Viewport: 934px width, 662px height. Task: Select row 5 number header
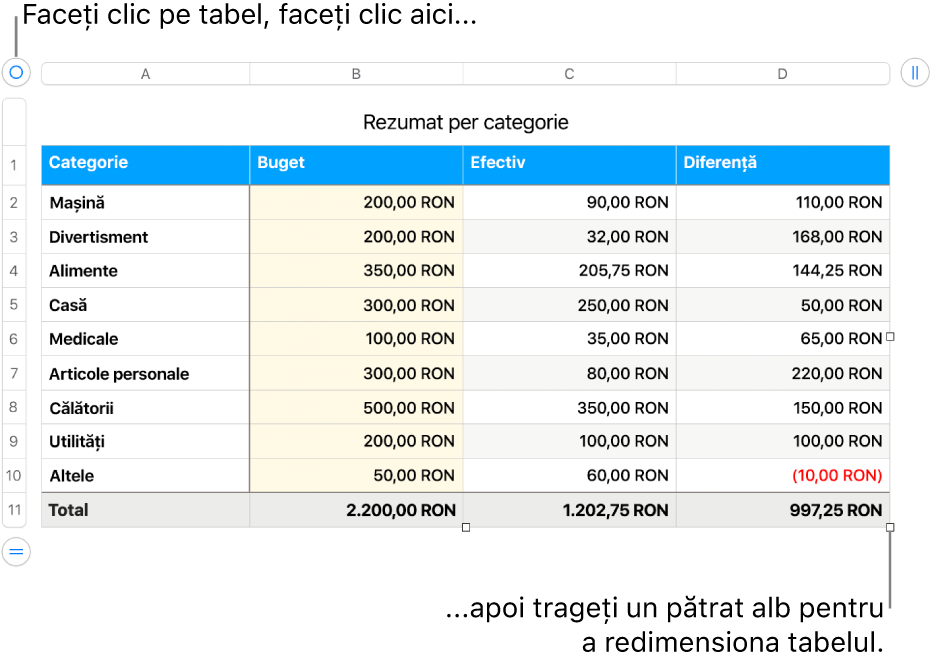[x=14, y=305]
